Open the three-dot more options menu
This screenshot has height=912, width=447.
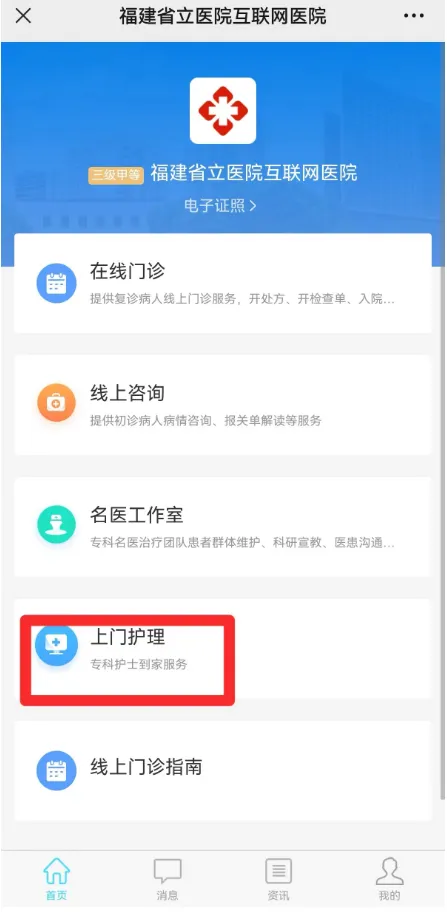pyautogui.click(x=414, y=16)
